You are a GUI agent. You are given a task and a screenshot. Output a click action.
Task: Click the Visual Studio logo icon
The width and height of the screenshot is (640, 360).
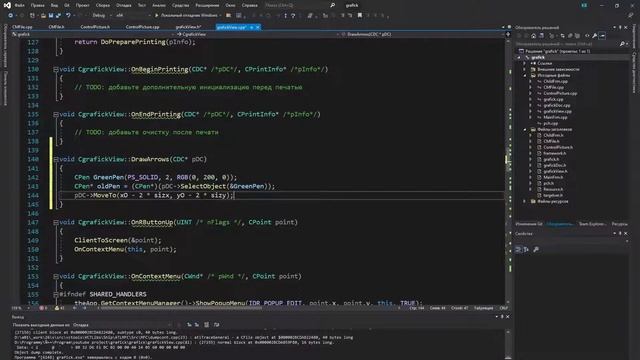point(7,5)
